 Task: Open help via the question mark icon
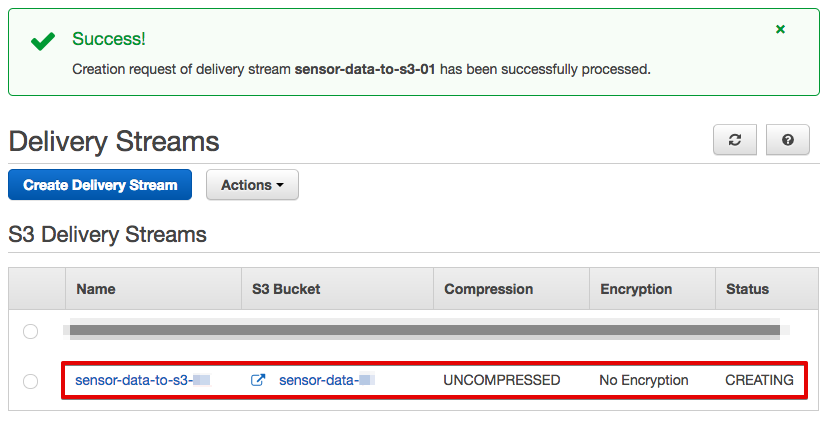[x=788, y=140]
